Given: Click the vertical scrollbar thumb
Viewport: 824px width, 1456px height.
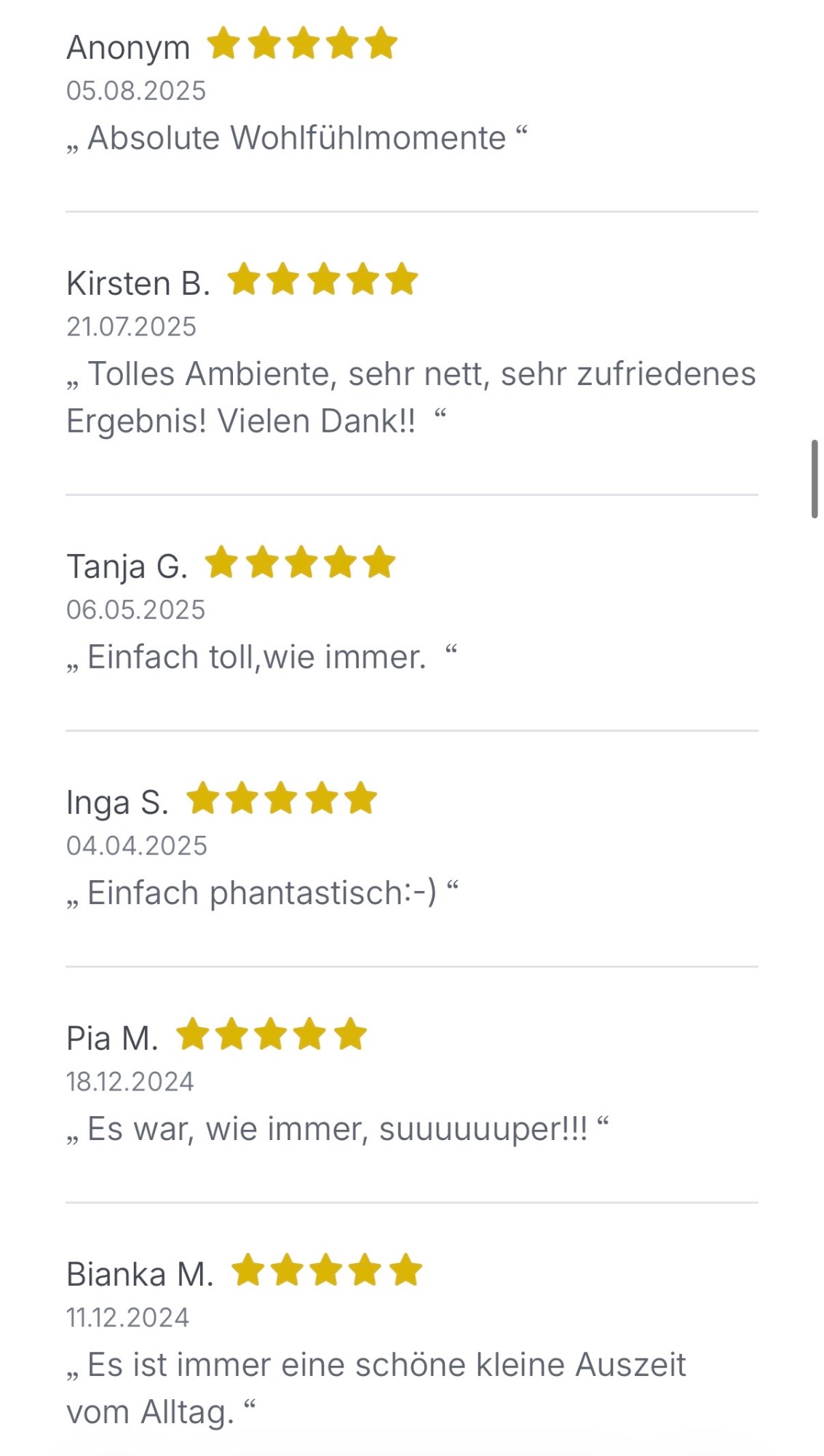Looking at the screenshot, I should [x=815, y=478].
